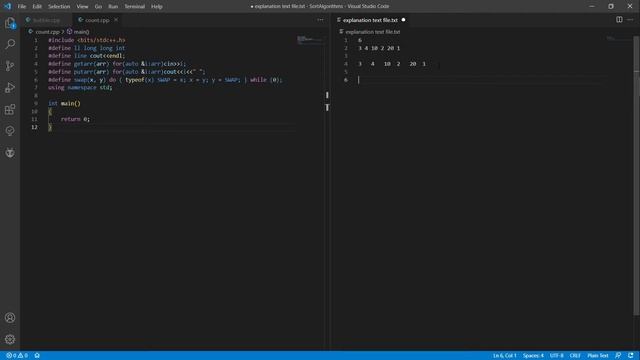
Task: Open the Extensions view
Action: (x=10, y=109)
